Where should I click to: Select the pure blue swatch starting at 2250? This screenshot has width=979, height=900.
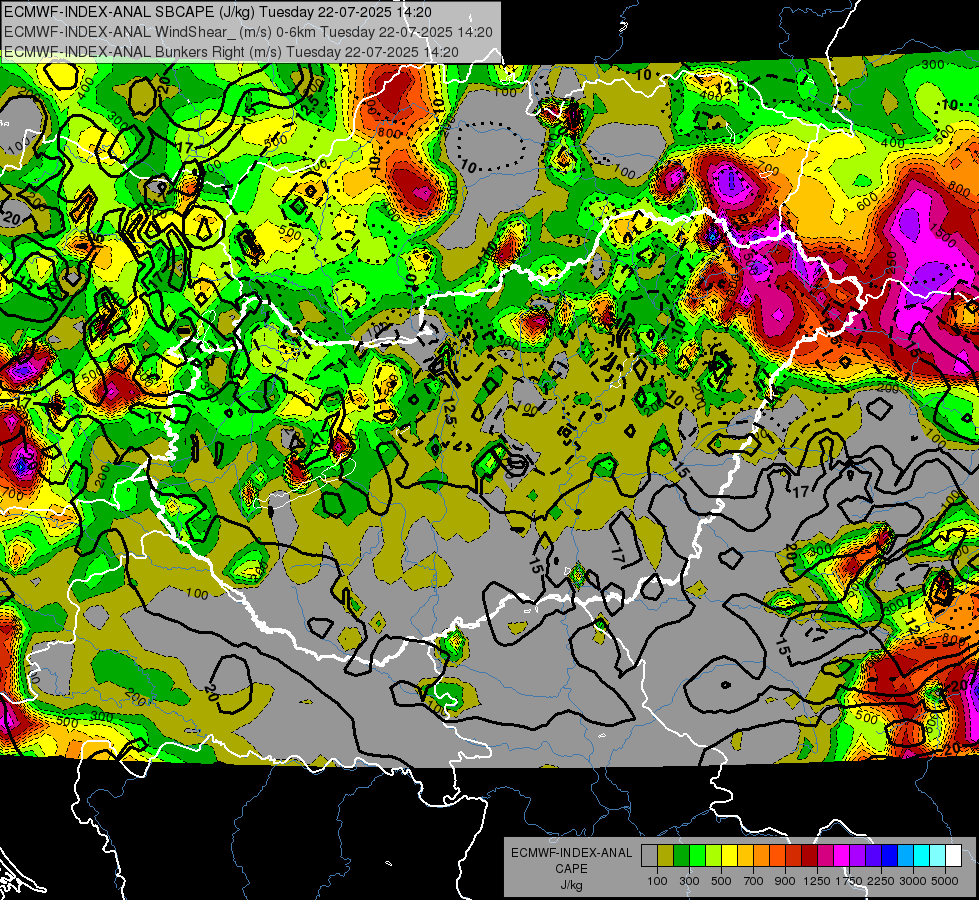click(x=890, y=856)
